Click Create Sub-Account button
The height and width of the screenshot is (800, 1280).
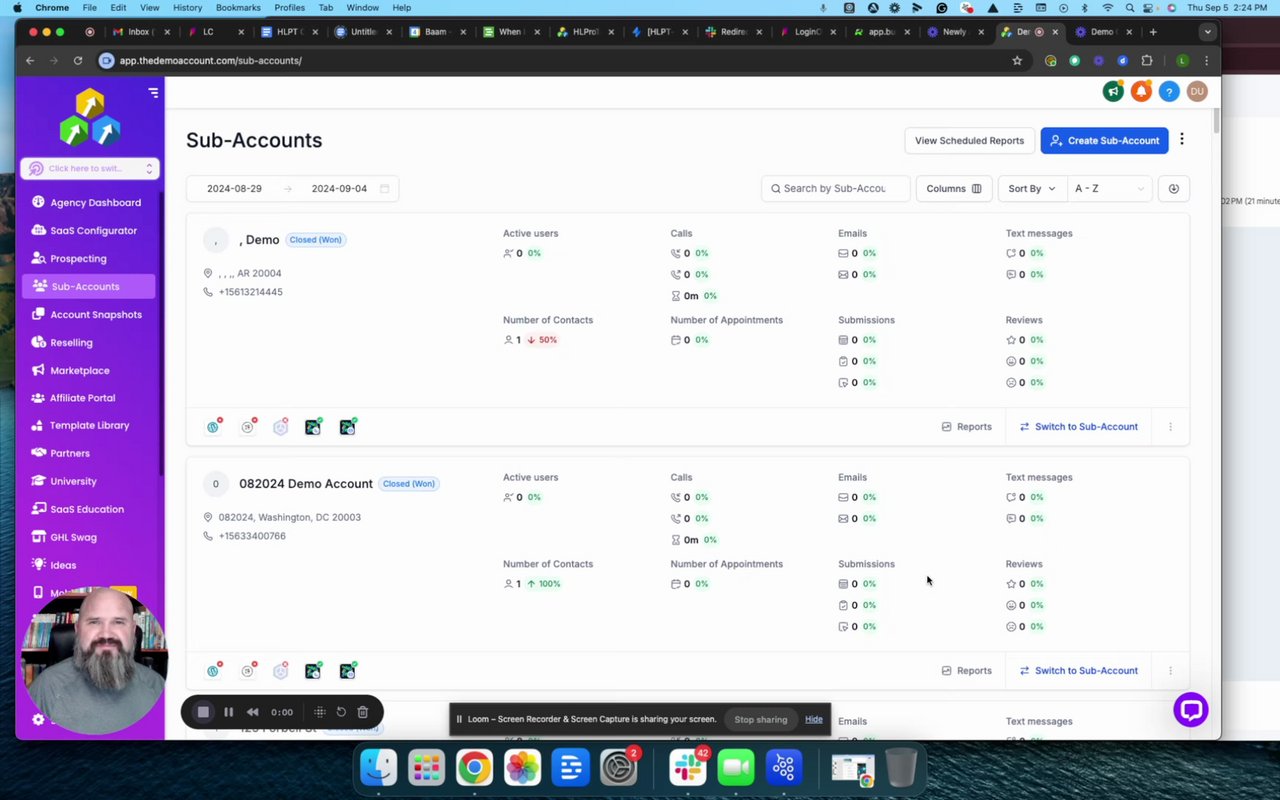[1104, 140]
